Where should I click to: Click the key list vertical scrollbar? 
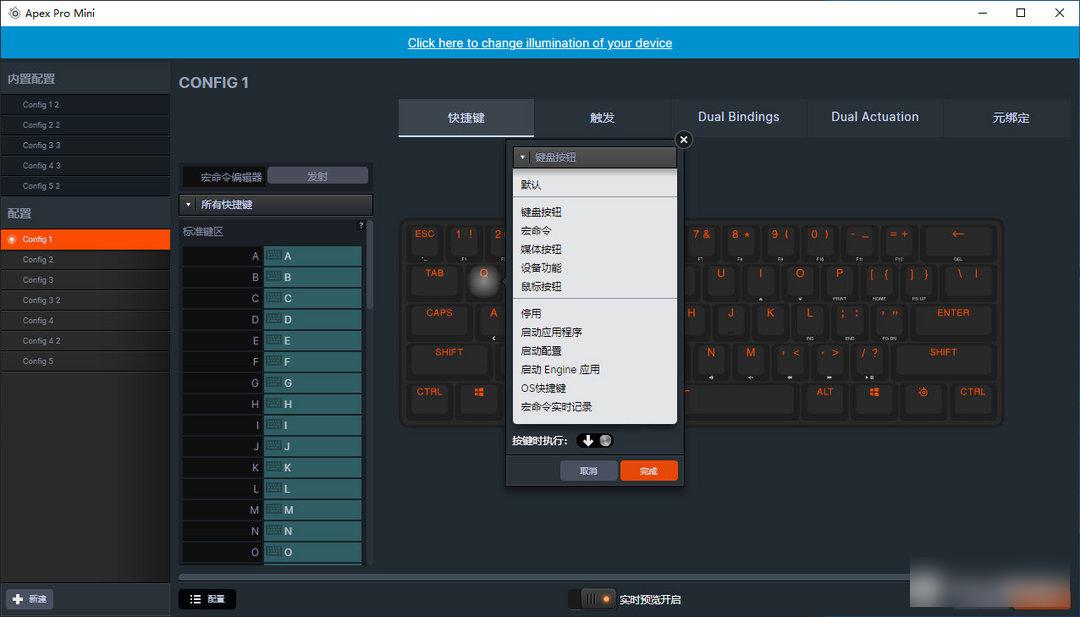370,264
